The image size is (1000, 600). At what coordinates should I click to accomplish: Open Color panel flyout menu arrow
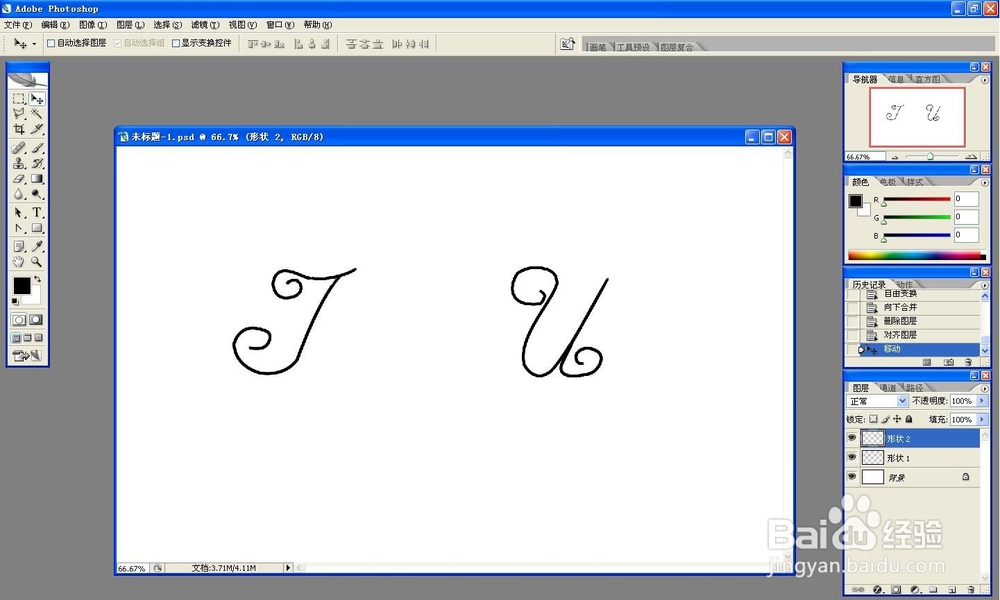click(x=984, y=183)
